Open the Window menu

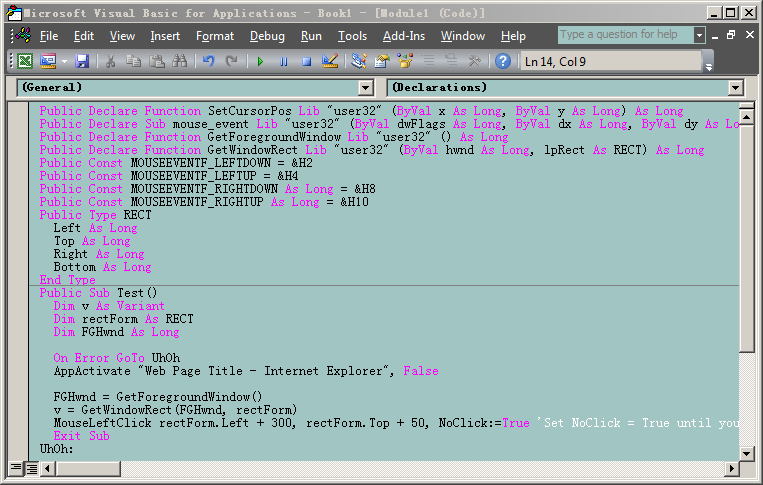(x=463, y=36)
